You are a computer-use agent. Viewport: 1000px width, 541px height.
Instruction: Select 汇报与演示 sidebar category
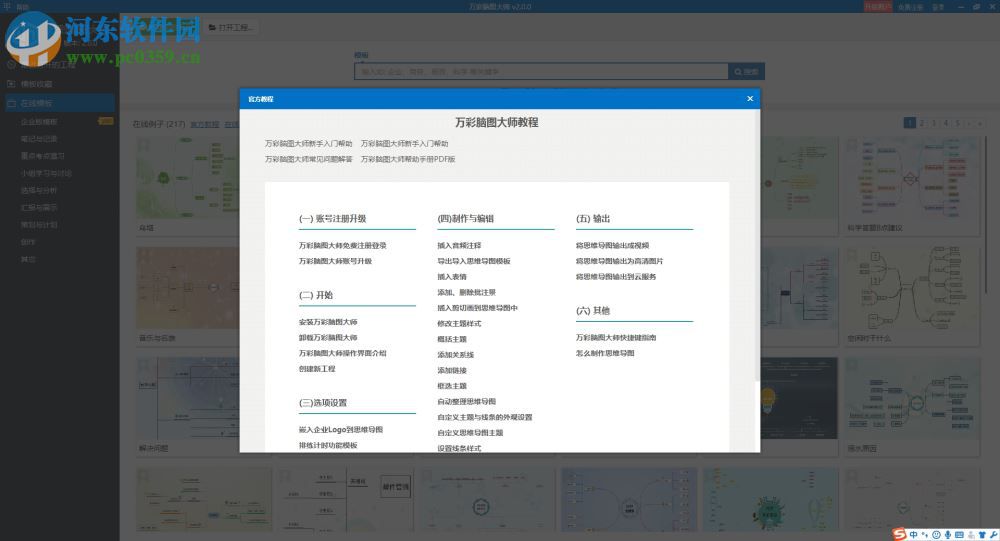pos(39,207)
